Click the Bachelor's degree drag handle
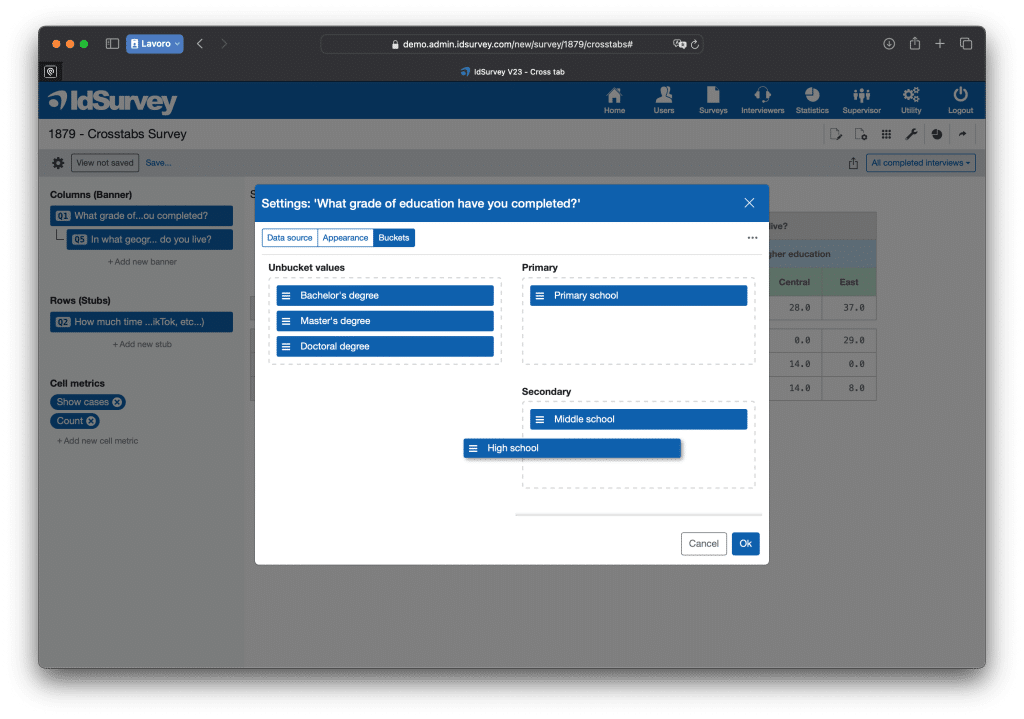 (x=286, y=296)
